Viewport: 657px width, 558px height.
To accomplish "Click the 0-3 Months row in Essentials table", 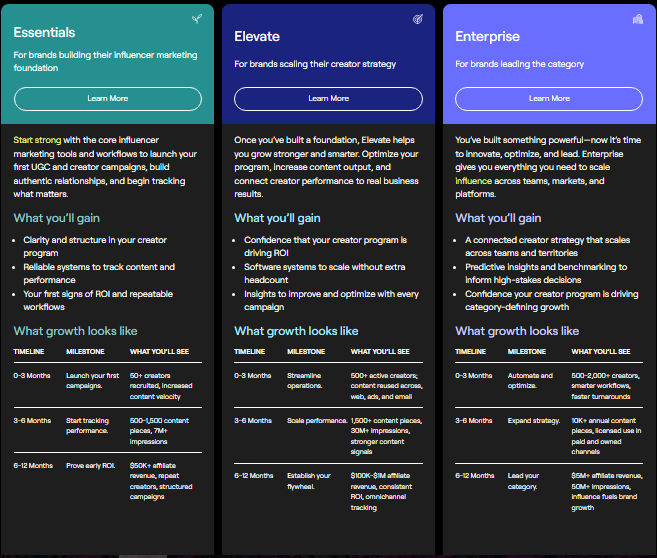I will [108, 385].
